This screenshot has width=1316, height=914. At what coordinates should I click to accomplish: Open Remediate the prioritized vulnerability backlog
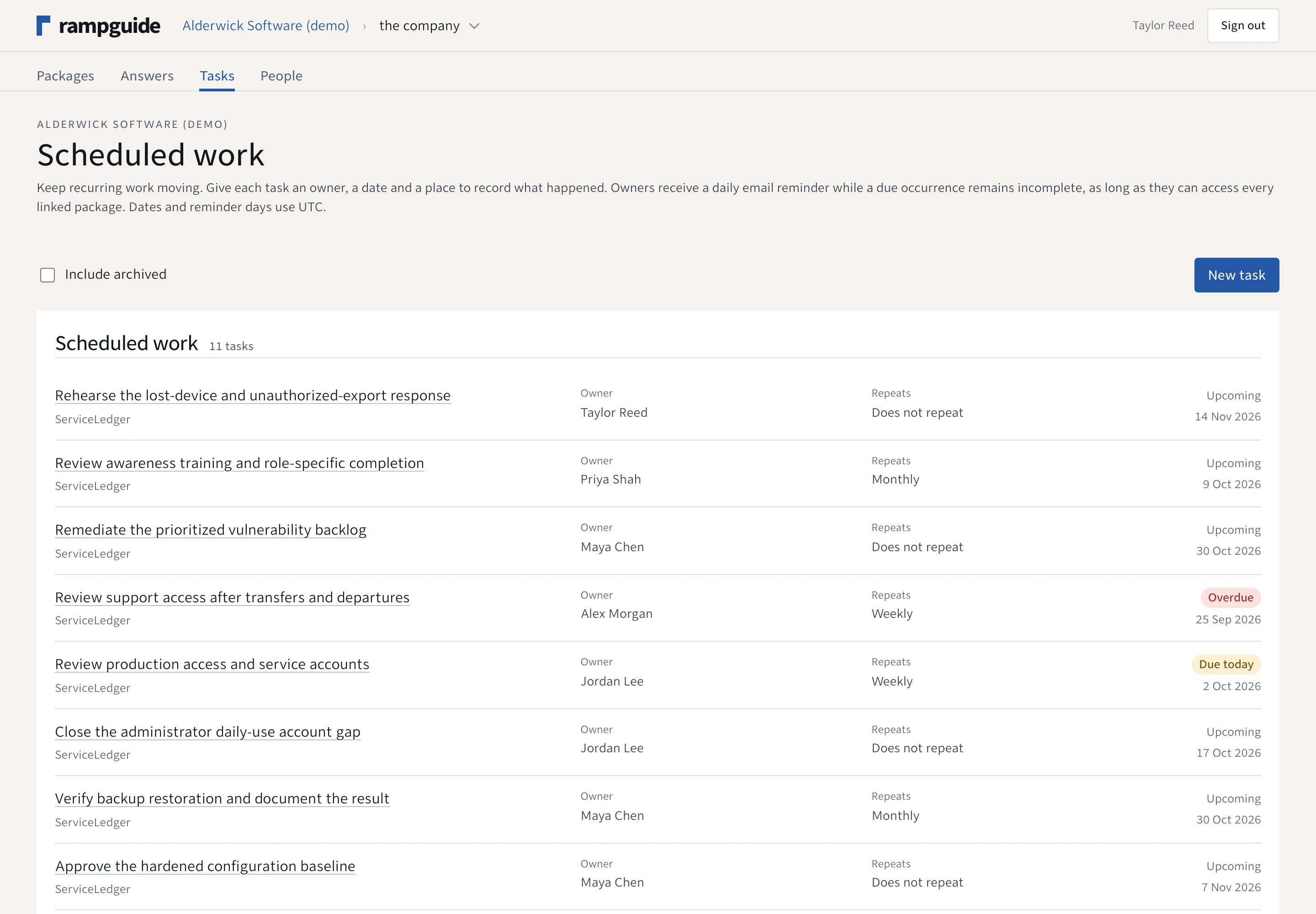pos(211,530)
